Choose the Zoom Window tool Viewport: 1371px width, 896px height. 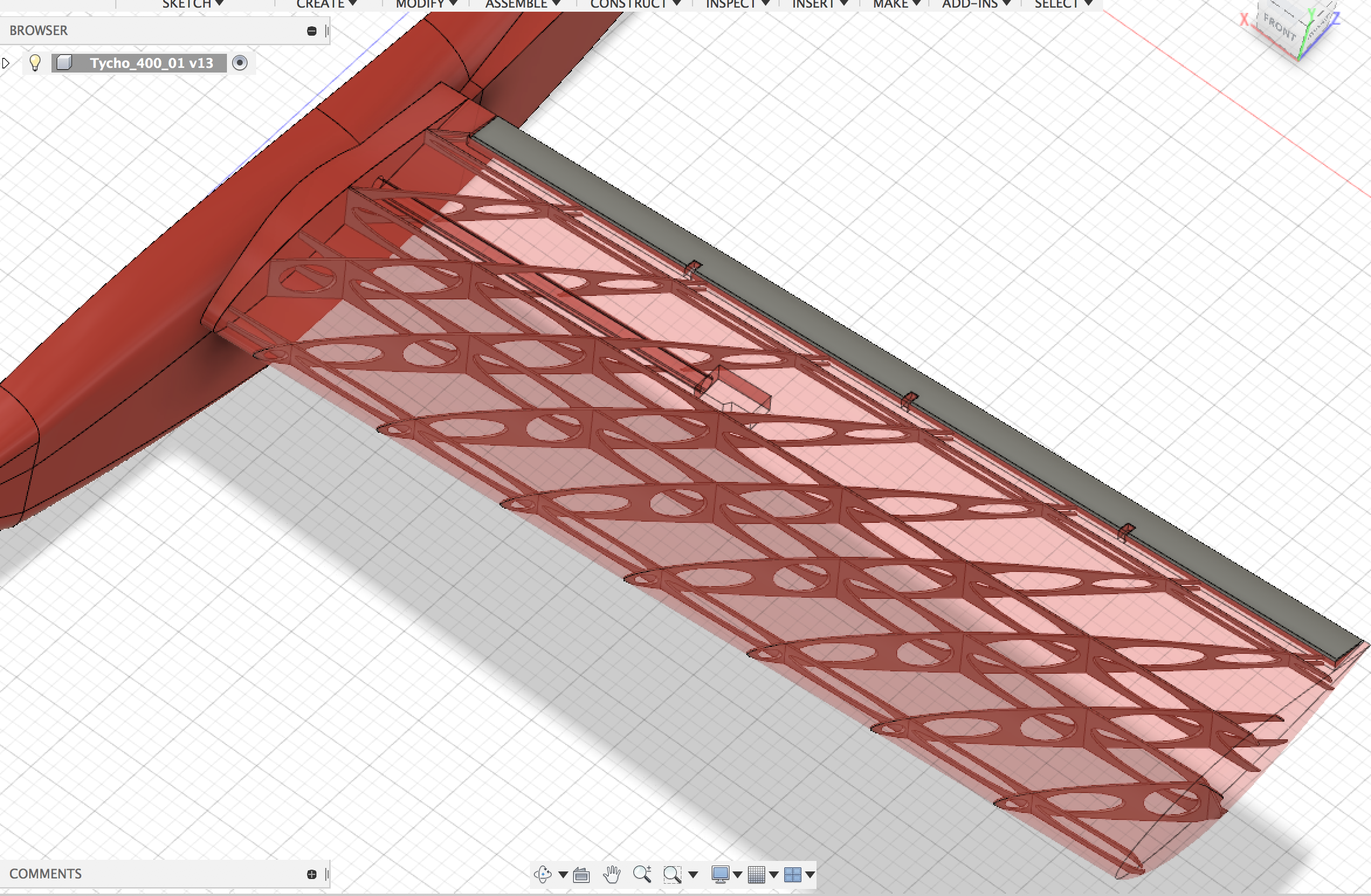coord(672,875)
